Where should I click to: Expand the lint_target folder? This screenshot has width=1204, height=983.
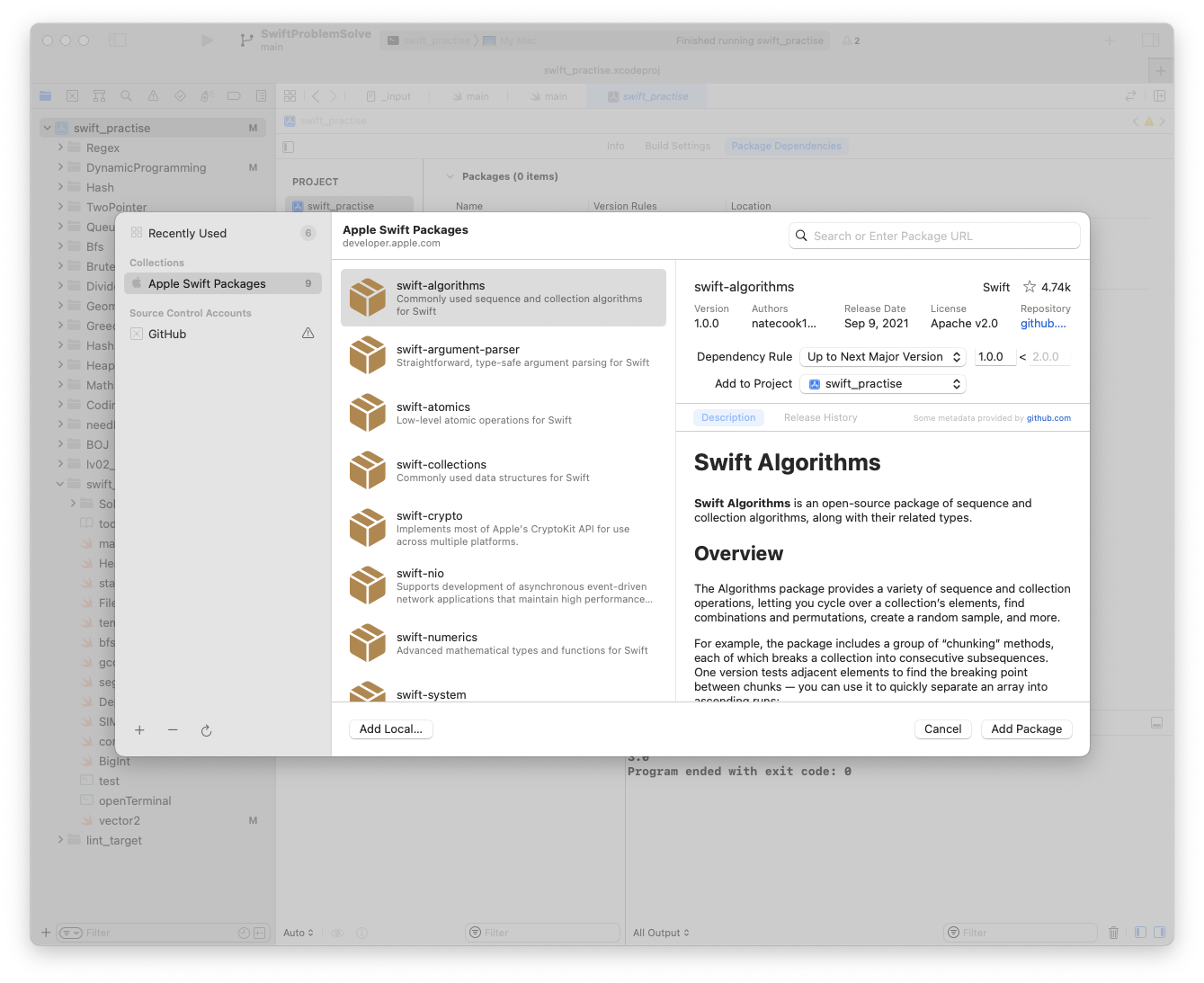[61, 840]
